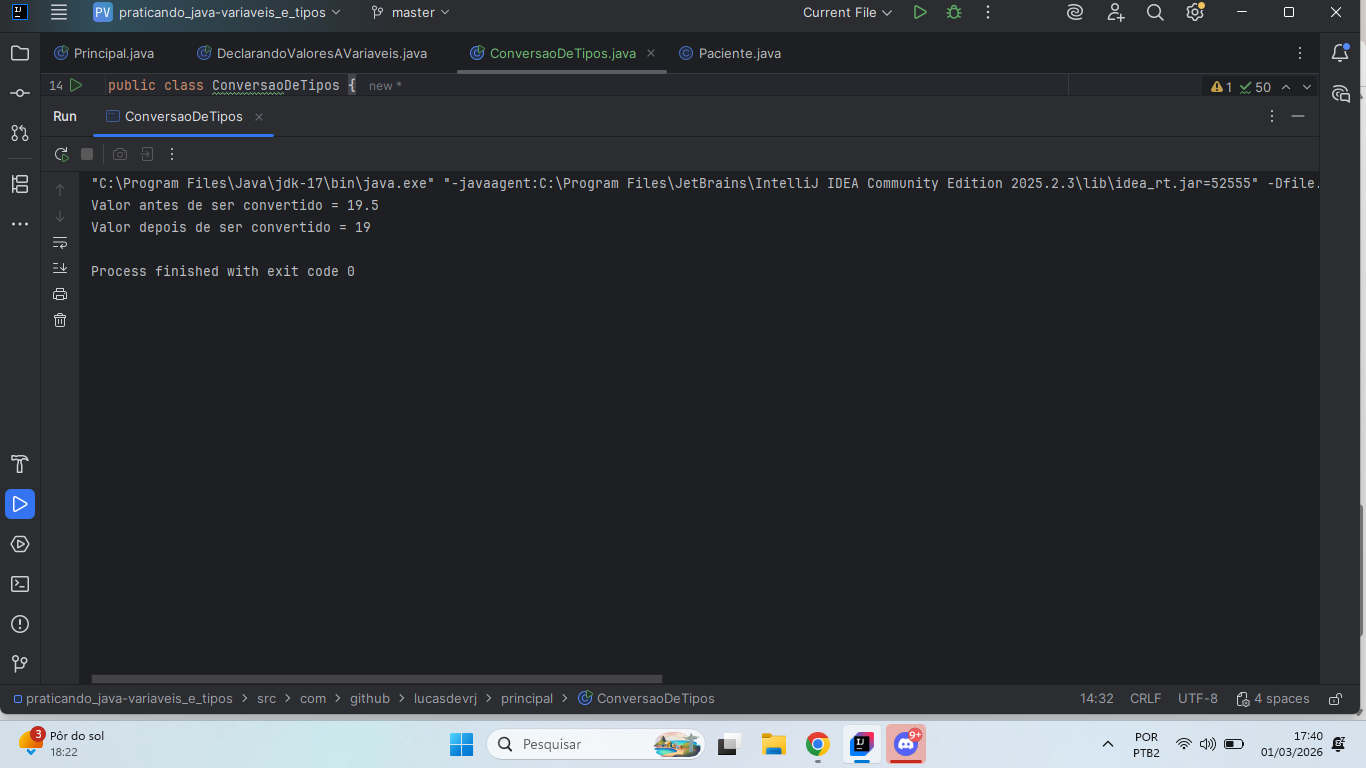
Task: Start debugging with the bug icon
Action: pyautogui.click(x=953, y=13)
